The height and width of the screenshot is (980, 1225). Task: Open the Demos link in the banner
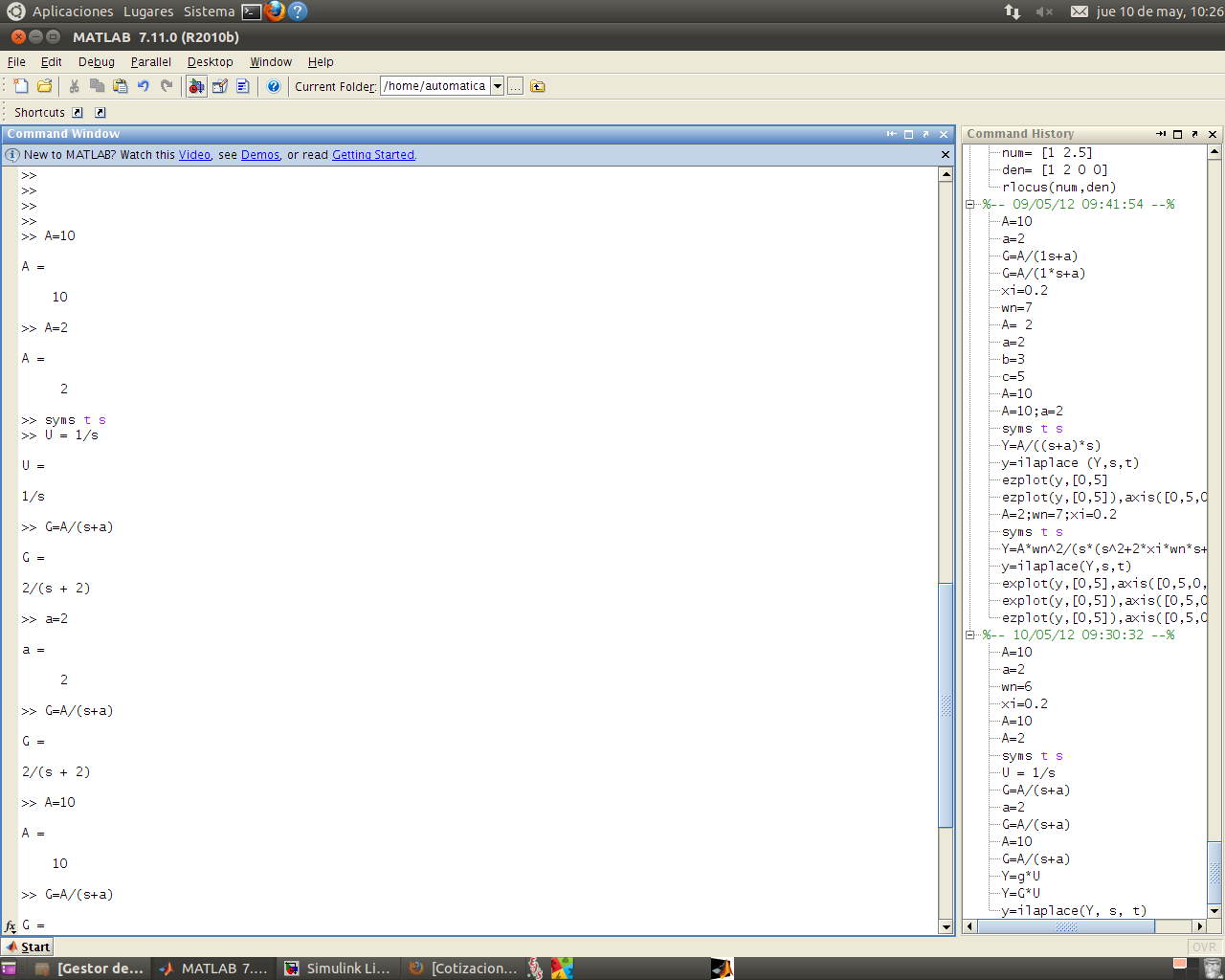[x=259, y=154]
